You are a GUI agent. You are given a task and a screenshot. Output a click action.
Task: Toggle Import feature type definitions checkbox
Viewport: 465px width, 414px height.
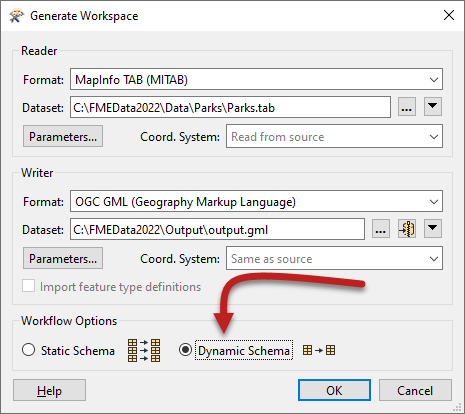[28, 286]
